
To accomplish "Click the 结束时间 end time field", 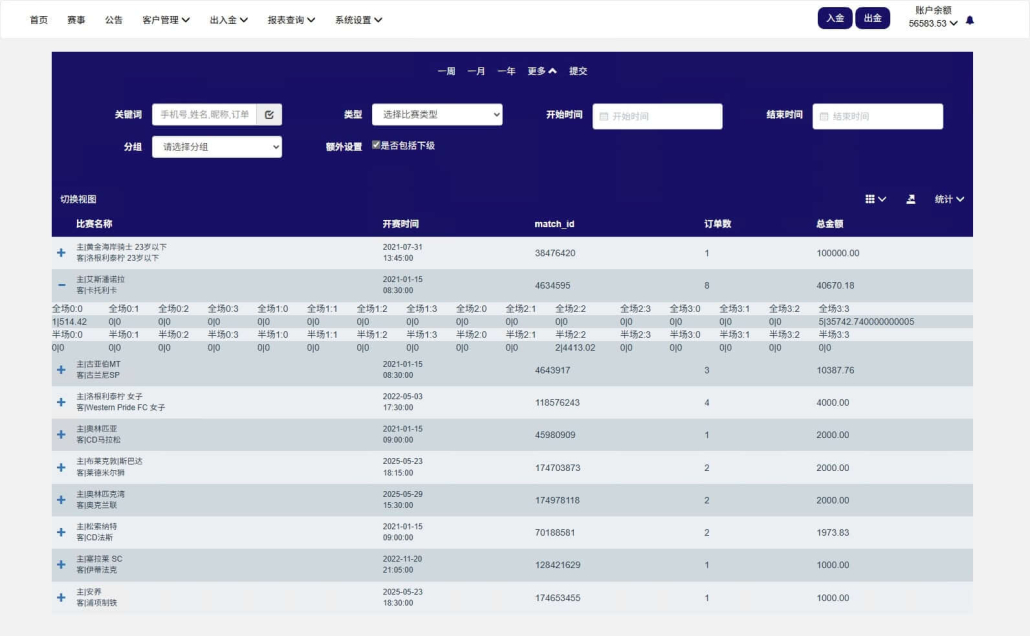I will [x=878, y=116].
